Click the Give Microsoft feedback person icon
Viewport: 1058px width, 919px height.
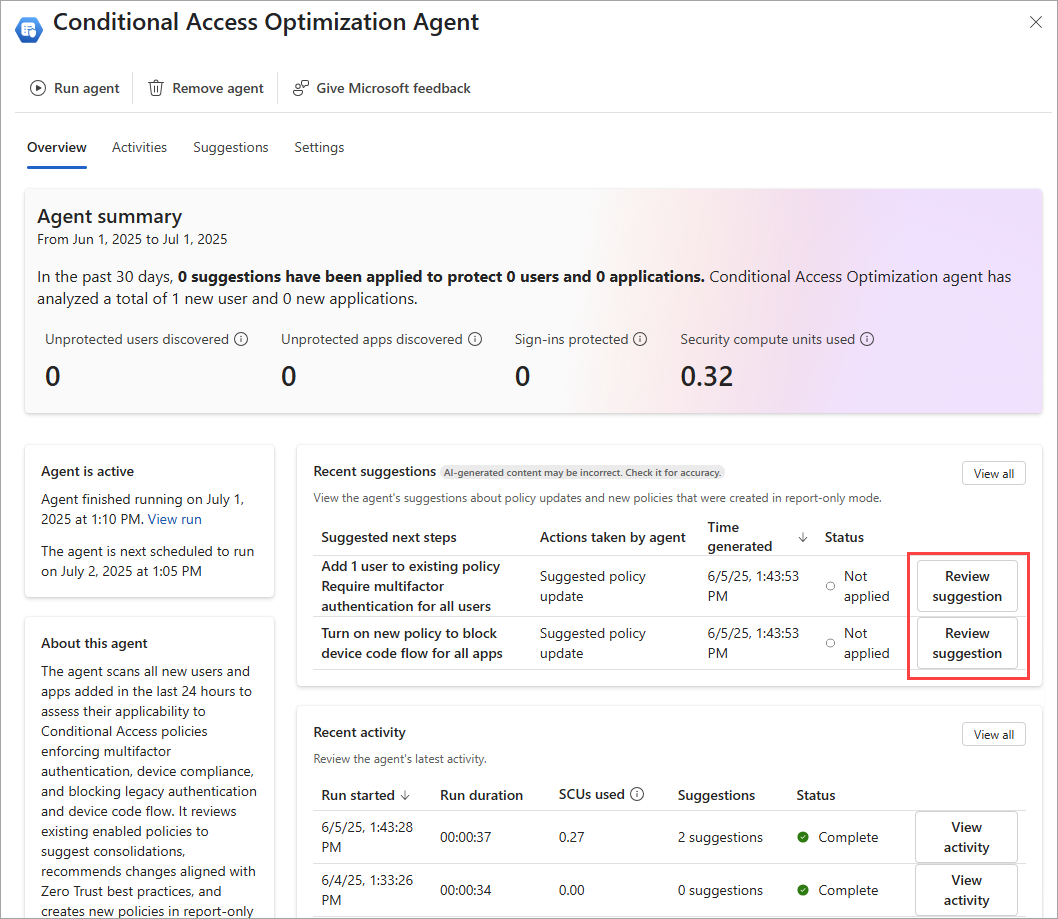300,88
